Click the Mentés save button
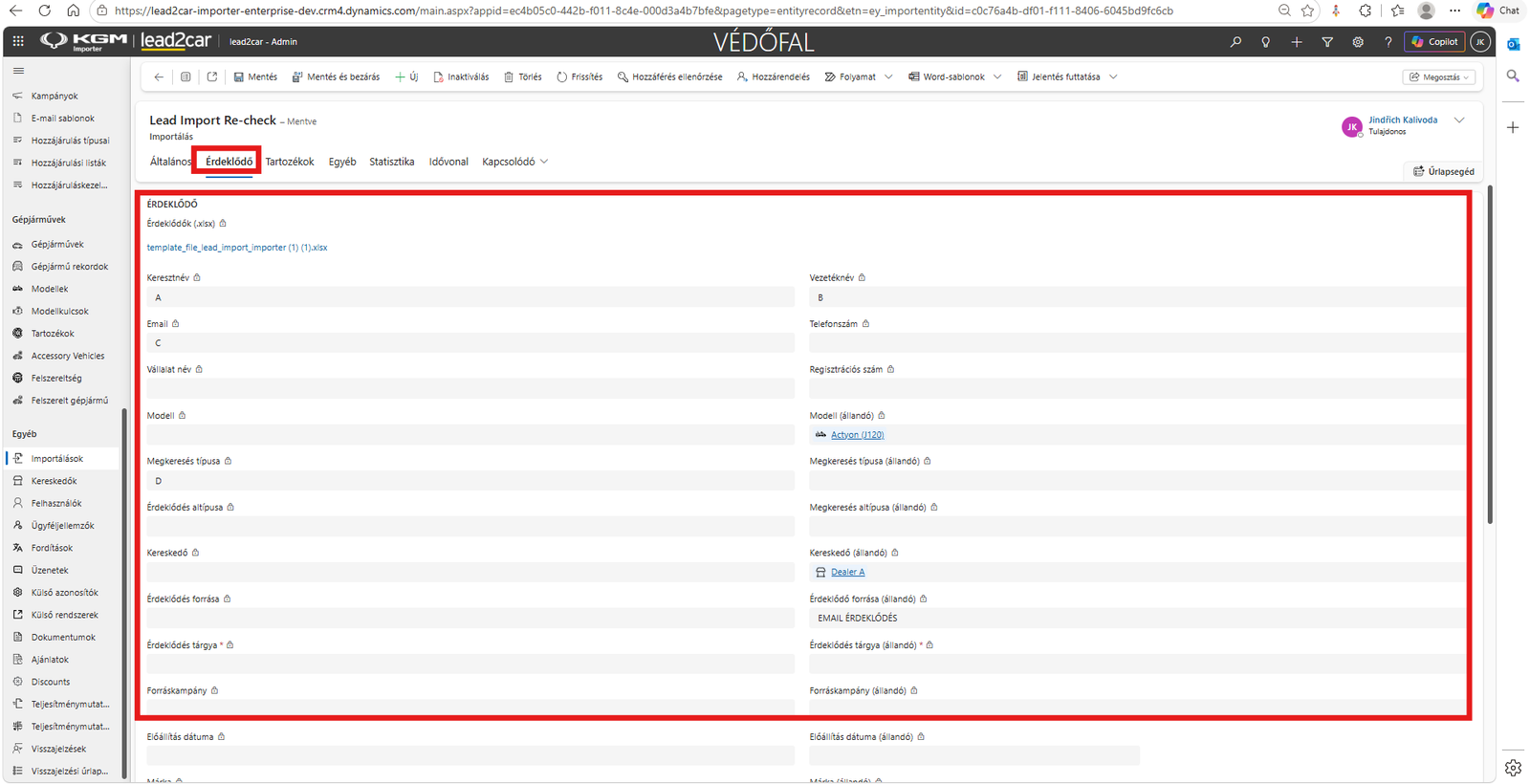This screenshot has height=784, width=1530. pyautogui.click(x=255, y=76)
